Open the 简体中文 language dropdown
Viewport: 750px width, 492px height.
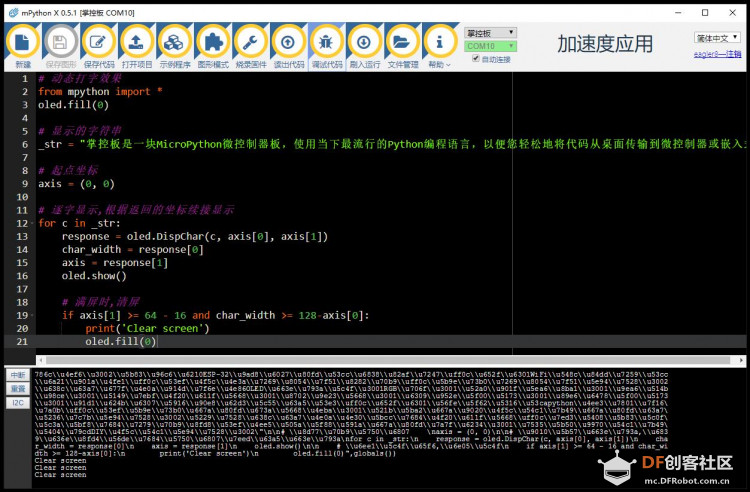717,37
